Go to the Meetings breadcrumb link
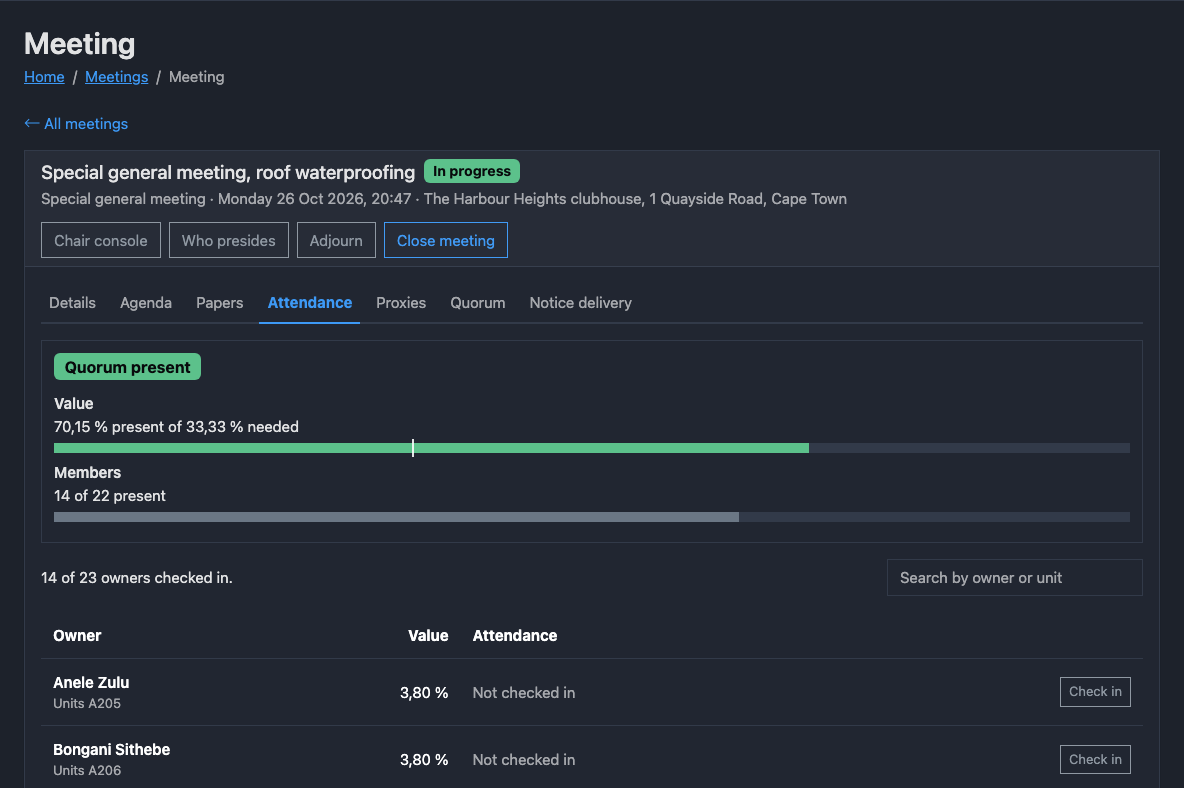Viewport: 1184px width, 788px height. [x=116, y=77]
